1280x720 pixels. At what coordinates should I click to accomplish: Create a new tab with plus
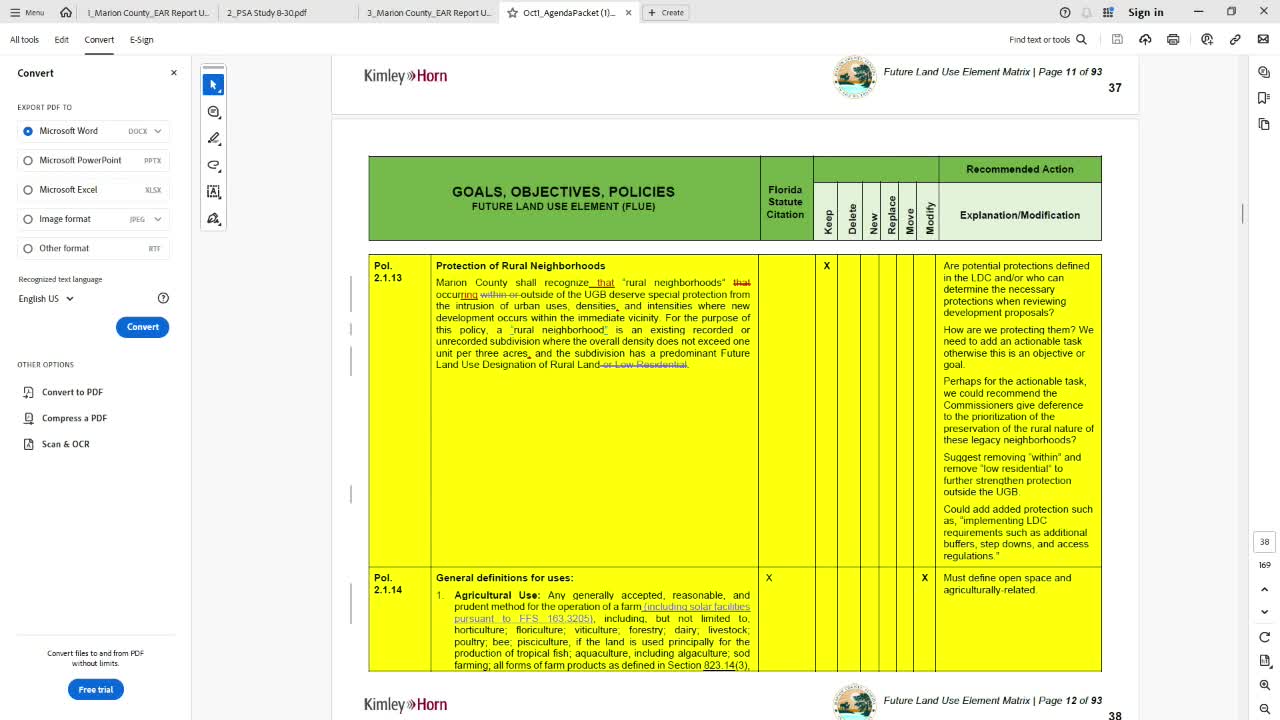(666, 12)
